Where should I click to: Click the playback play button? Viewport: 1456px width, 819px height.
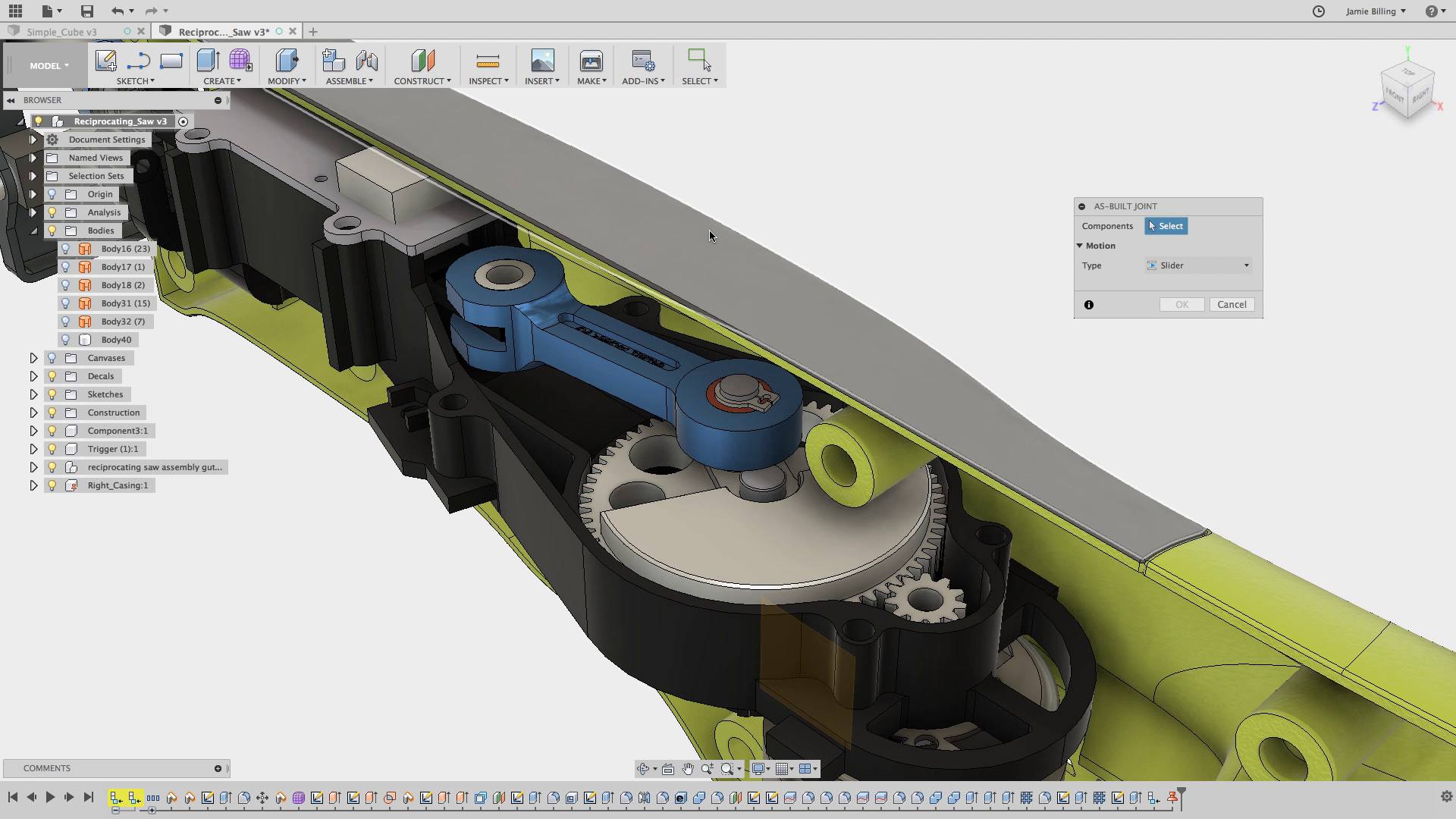49,797
